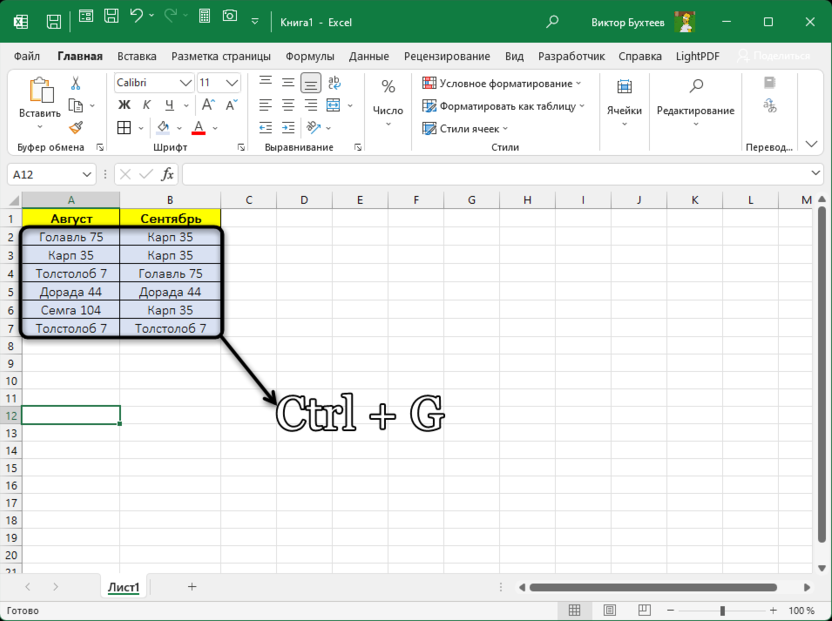
Task: Click inside the formula bar
Action: (x=498, y=175)
